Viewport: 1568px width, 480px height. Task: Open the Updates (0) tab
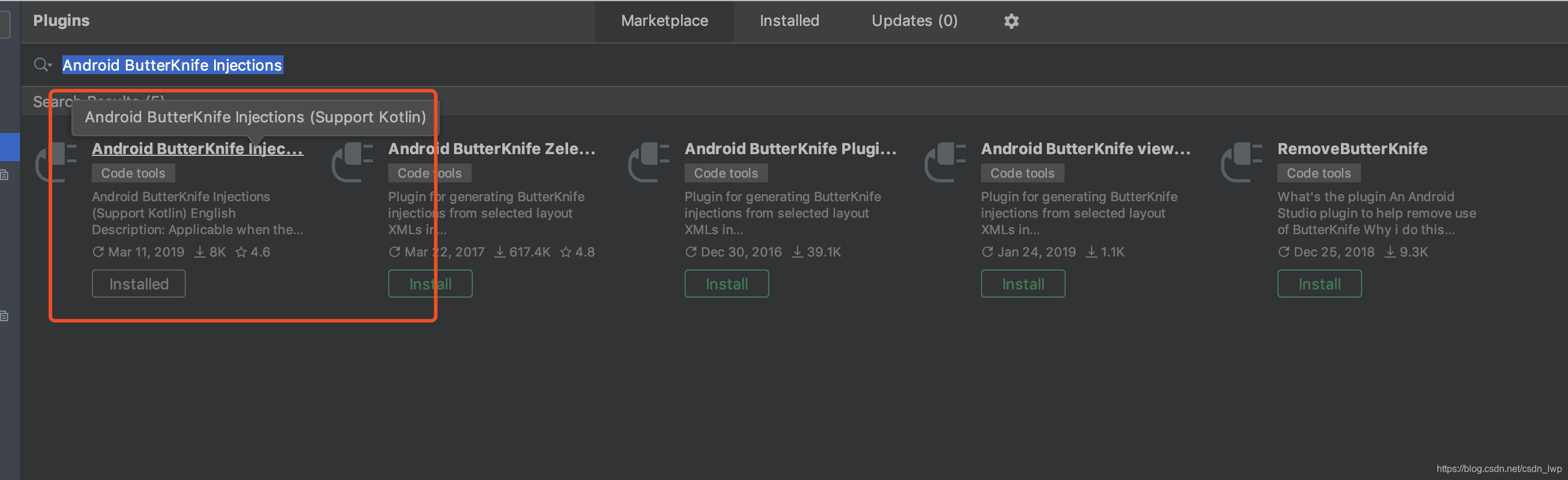click(913, 21)
